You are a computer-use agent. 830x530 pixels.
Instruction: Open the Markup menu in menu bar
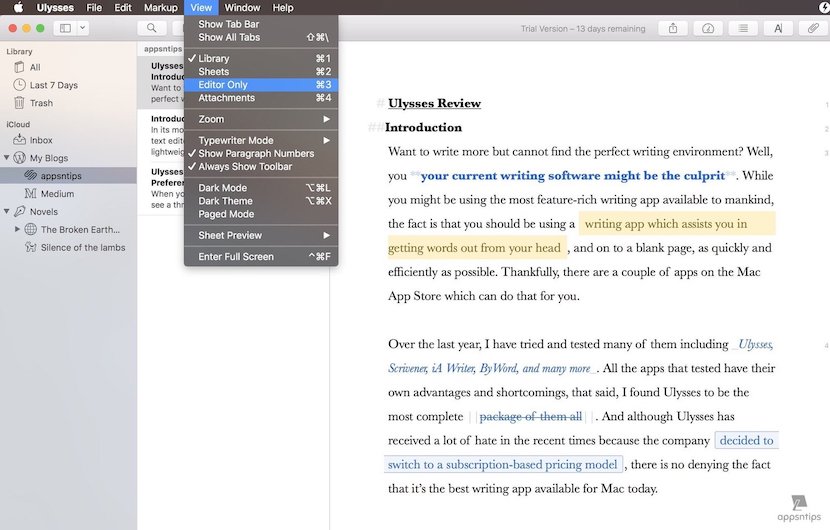coord(160,8)
